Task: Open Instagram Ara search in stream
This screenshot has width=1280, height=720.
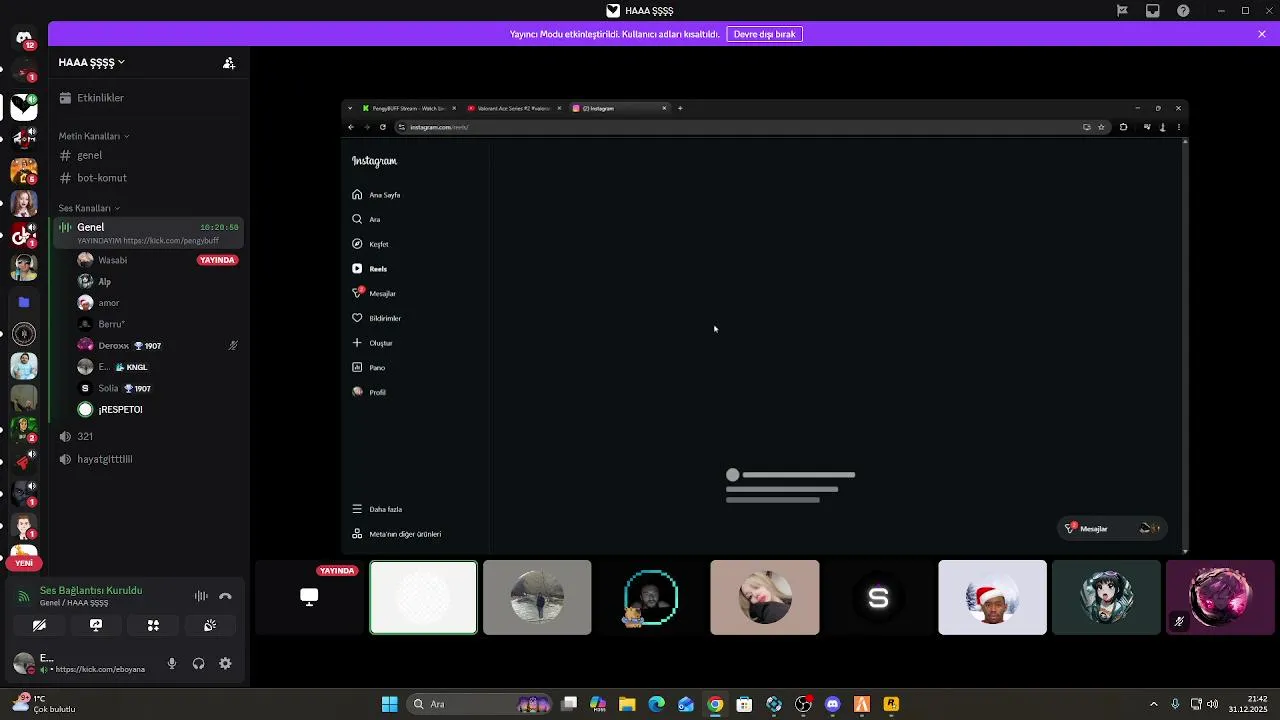Action: click(366, 219)
